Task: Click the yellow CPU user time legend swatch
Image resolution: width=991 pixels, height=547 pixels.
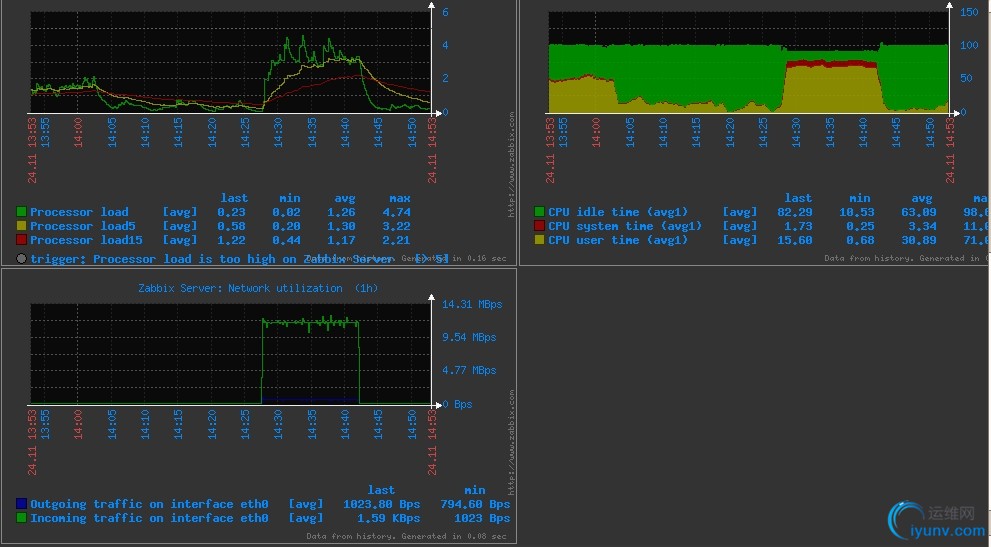Action: 539,240
